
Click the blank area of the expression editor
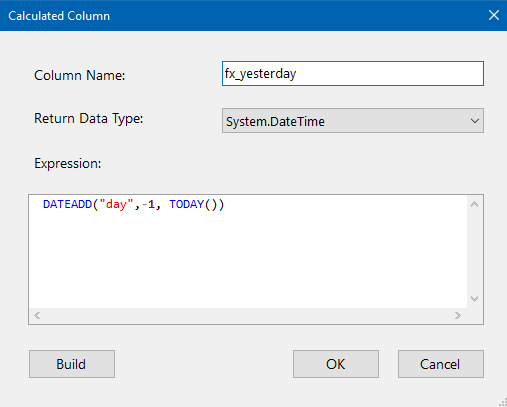coord(248,260)
